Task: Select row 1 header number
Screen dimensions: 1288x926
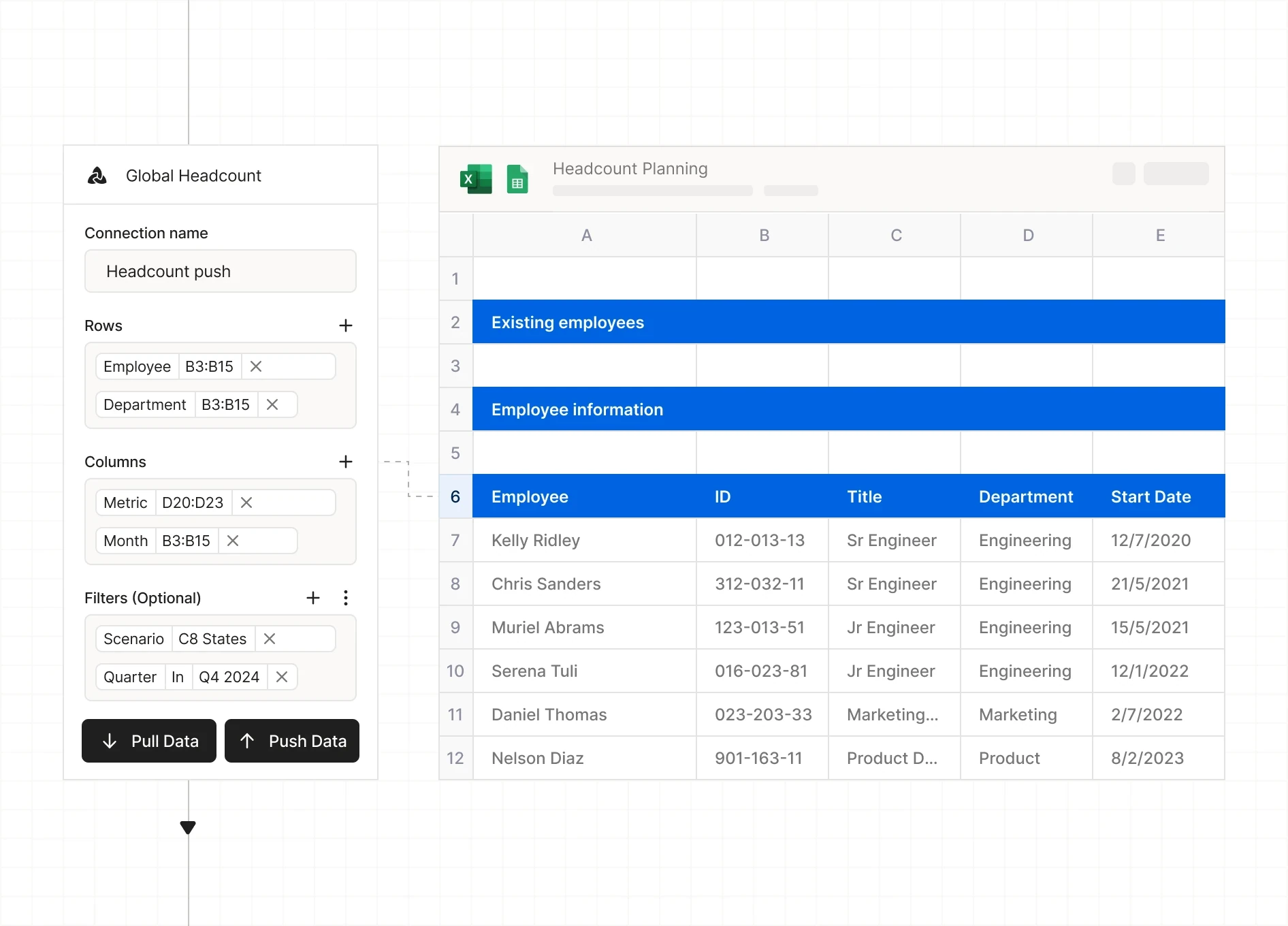Action: (455, 278)
